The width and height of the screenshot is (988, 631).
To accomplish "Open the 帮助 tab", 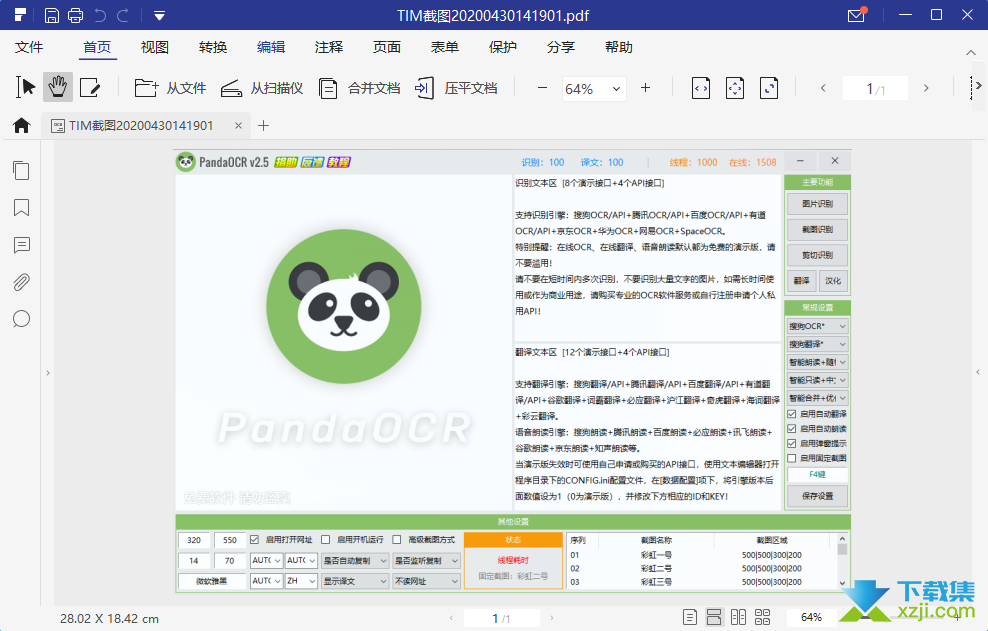I will coord(619,47).
